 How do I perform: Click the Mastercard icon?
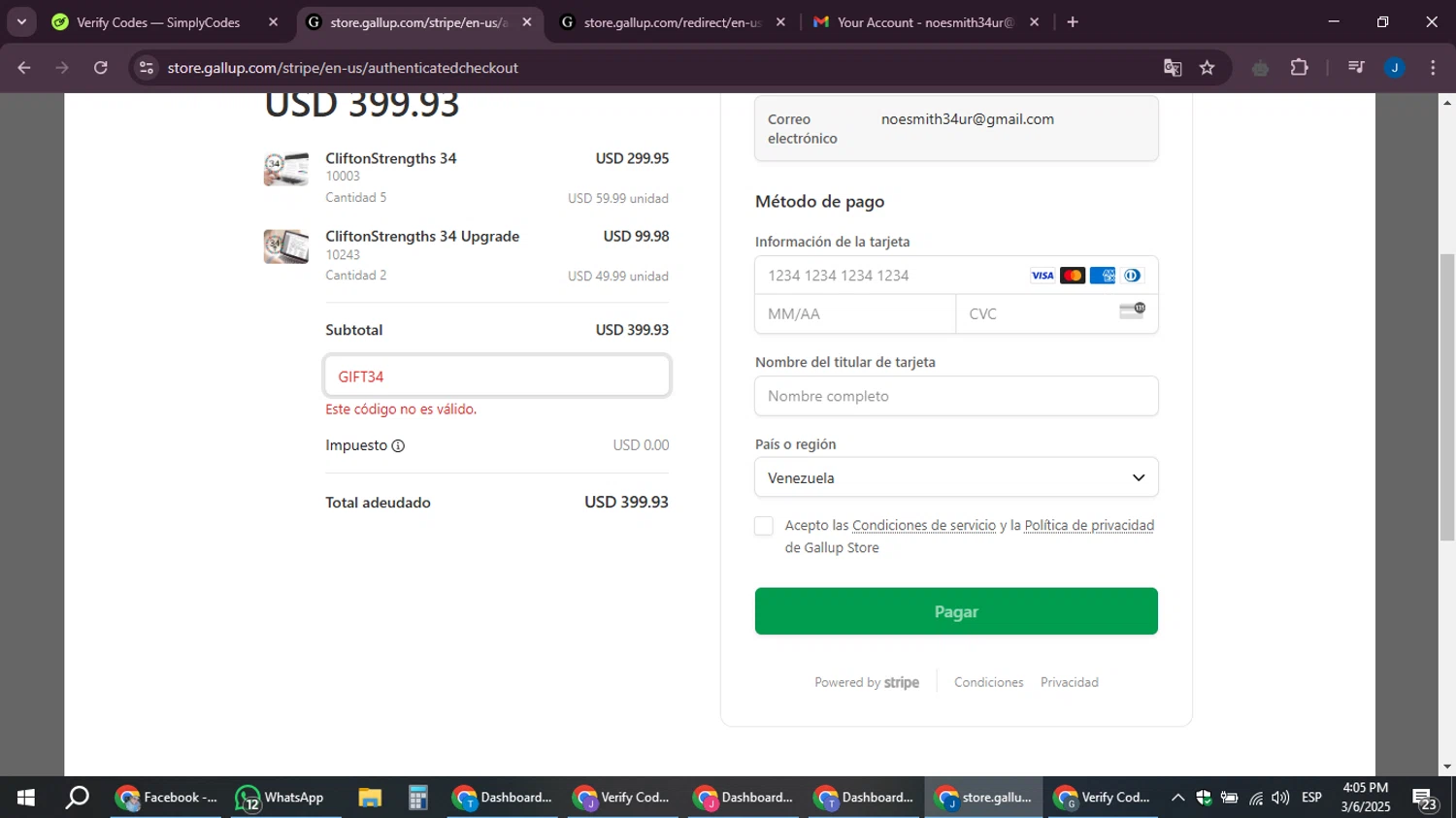click(x=1073, y=276)
